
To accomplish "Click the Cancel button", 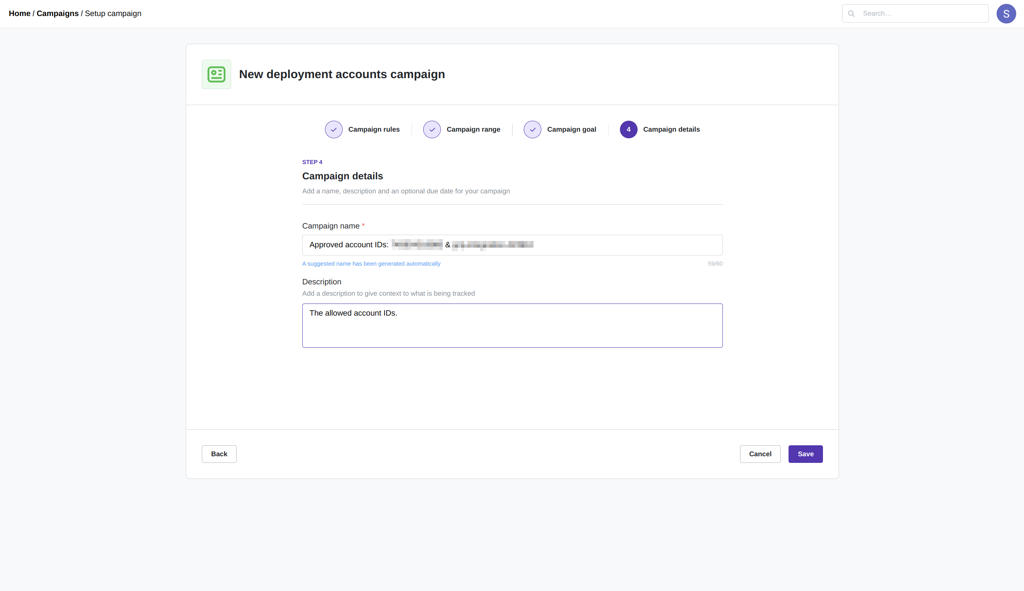I will [x=760, y=454].
